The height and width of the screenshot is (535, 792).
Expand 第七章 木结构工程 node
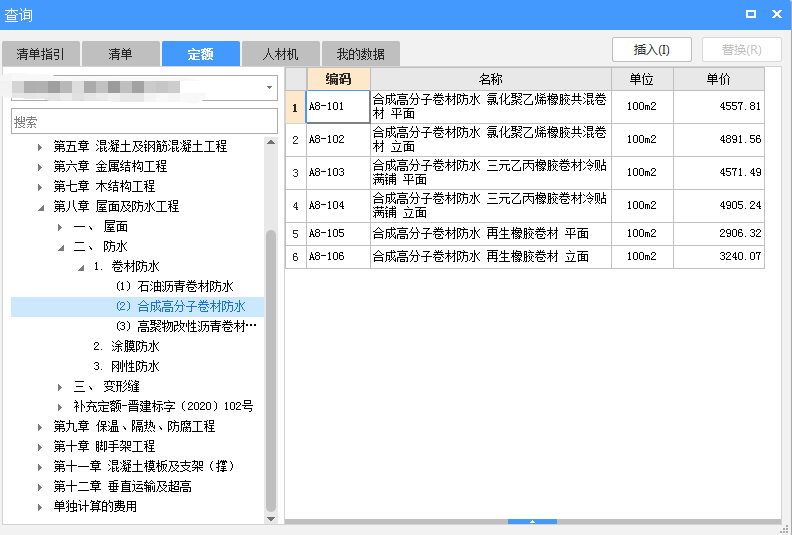tap(40, 187)
